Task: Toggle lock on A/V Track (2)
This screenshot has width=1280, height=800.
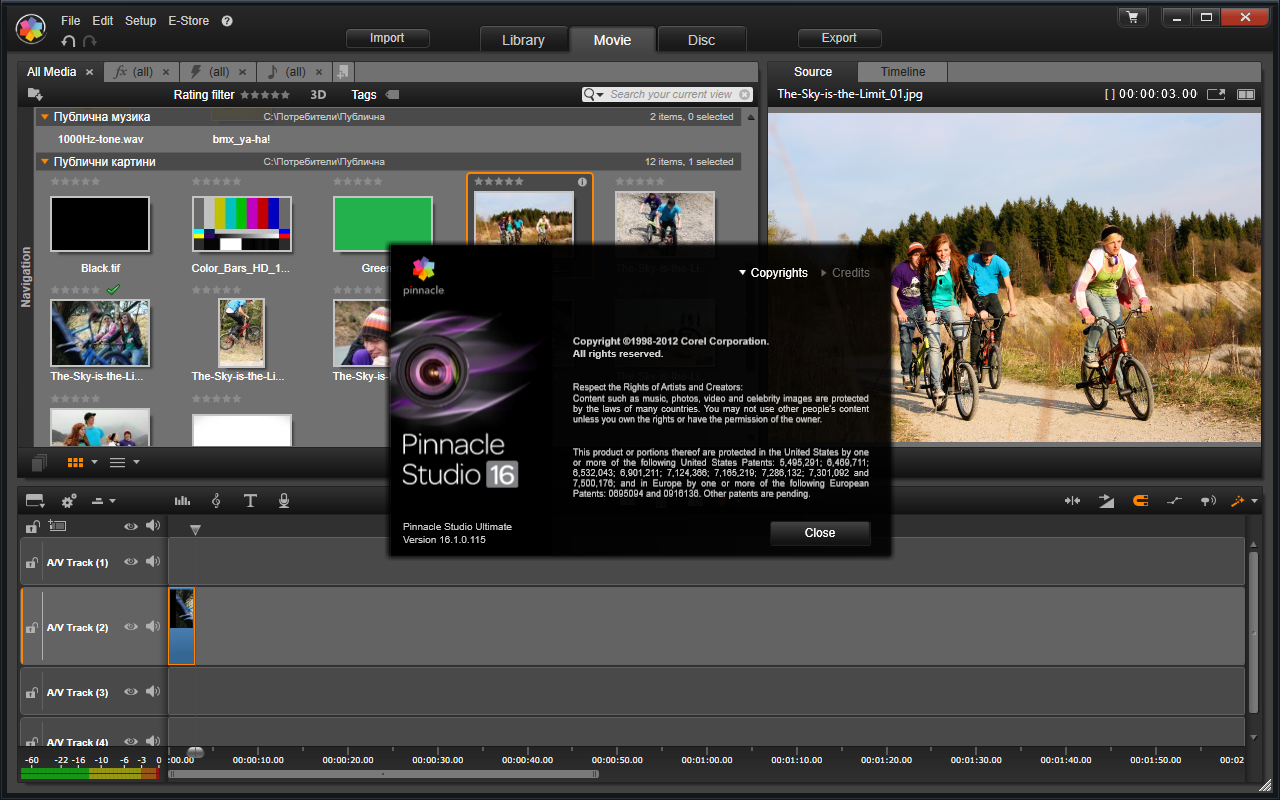Action: tap(32, 628)
